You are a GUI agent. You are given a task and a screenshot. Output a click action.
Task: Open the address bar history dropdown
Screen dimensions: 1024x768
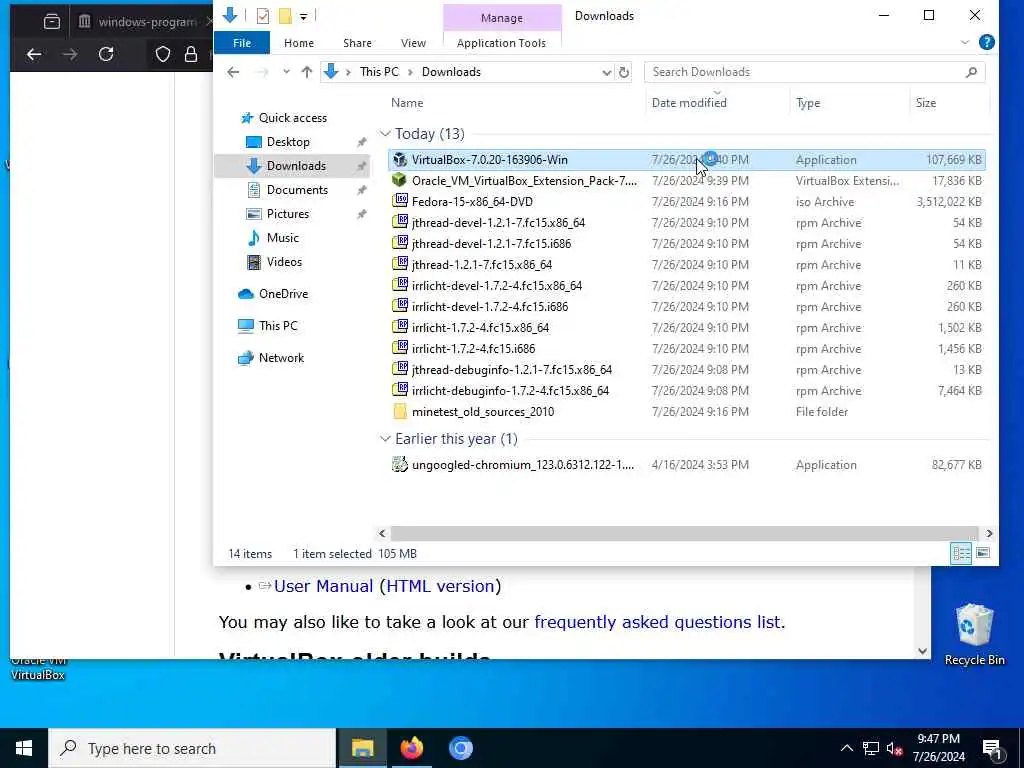pyautogui.click(x=607, y=72)
